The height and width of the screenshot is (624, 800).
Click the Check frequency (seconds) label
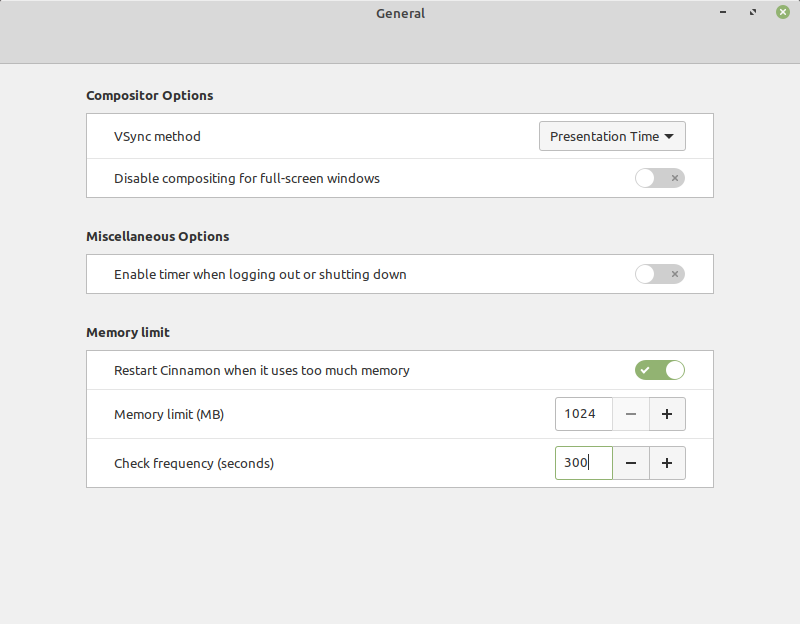[x=194, y=463]
